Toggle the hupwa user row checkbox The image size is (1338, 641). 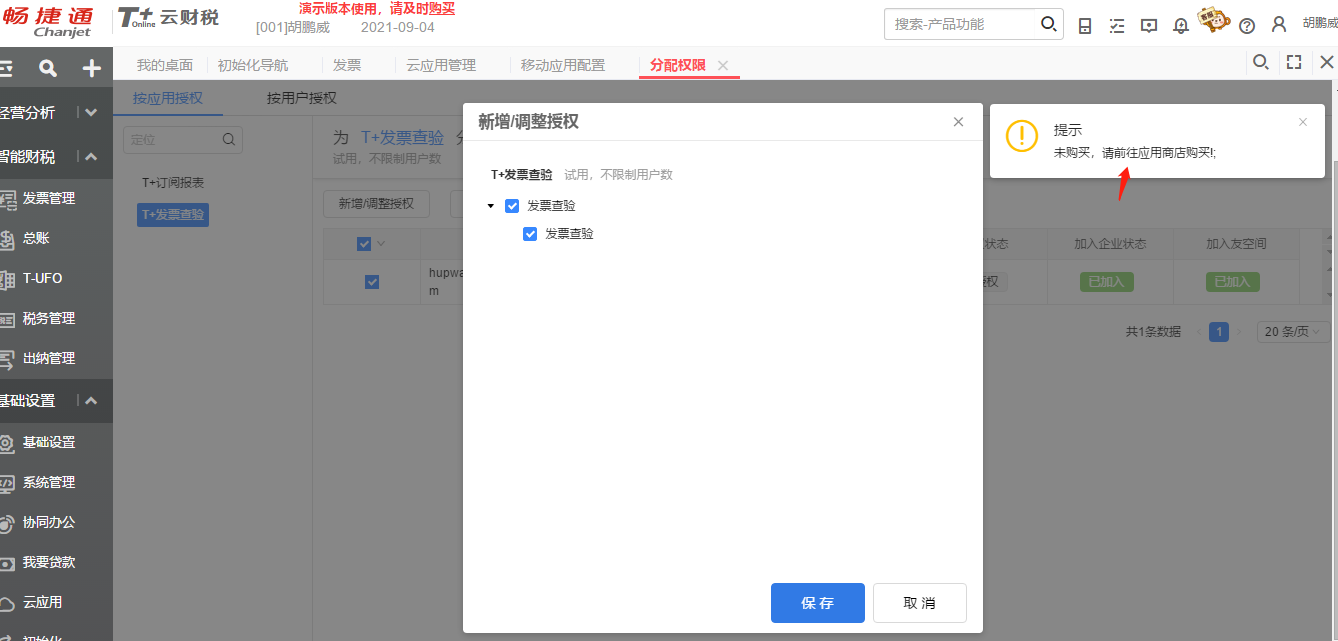372,282
